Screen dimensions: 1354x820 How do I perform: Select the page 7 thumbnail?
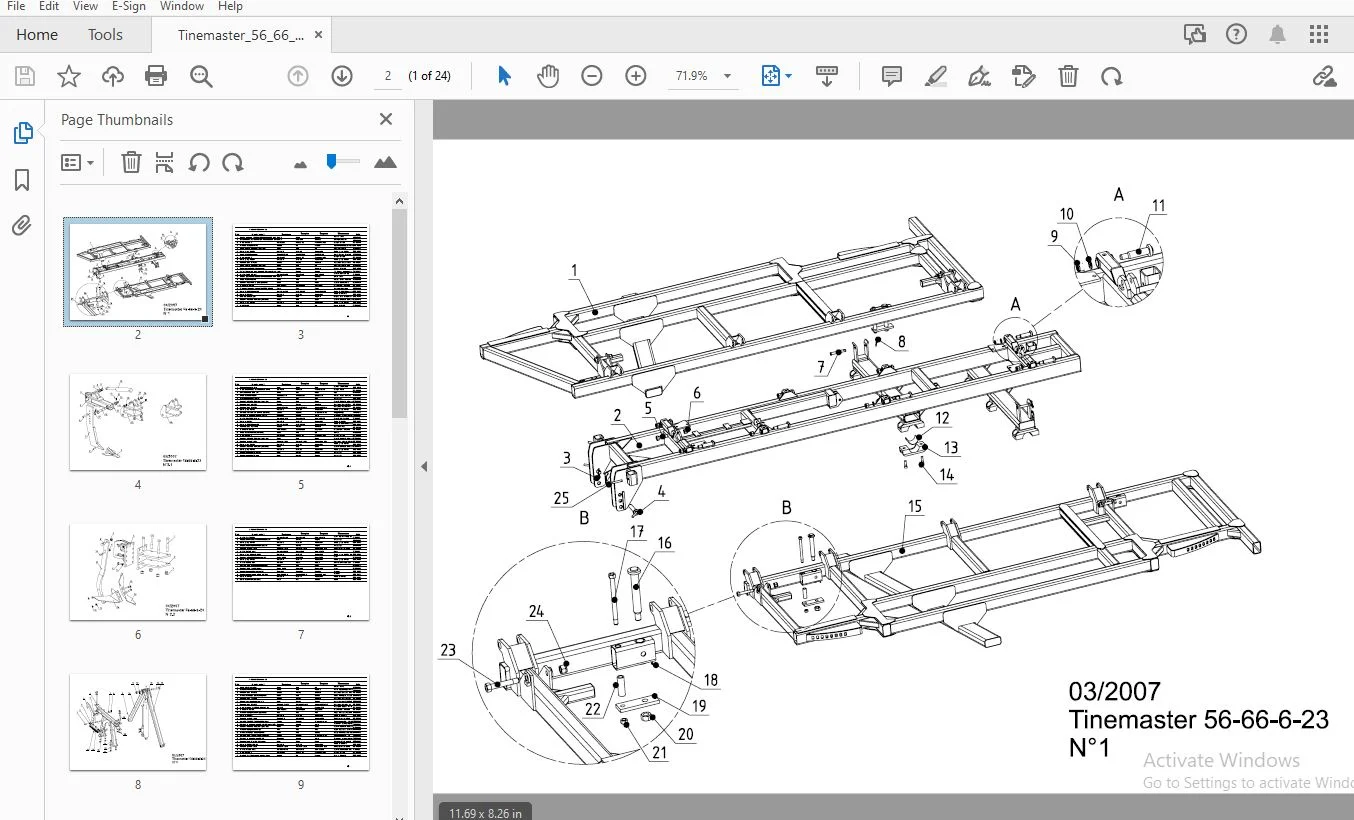301,572
